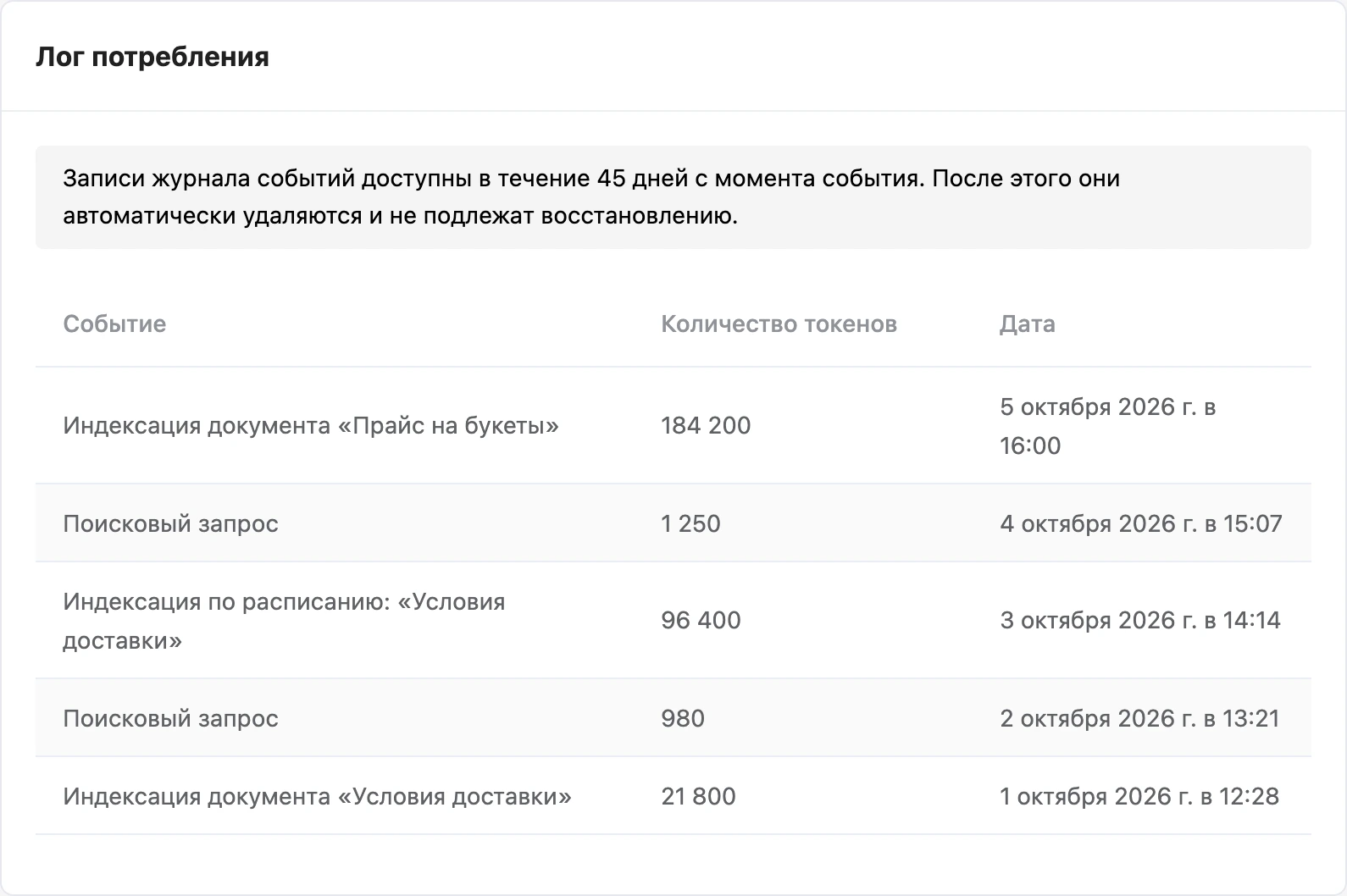Image resolution: width=1347 pixels, height=896 pixels.
Task: Click the date 3 октября 2026 г. в 14:14
Action: [1140, 620]
